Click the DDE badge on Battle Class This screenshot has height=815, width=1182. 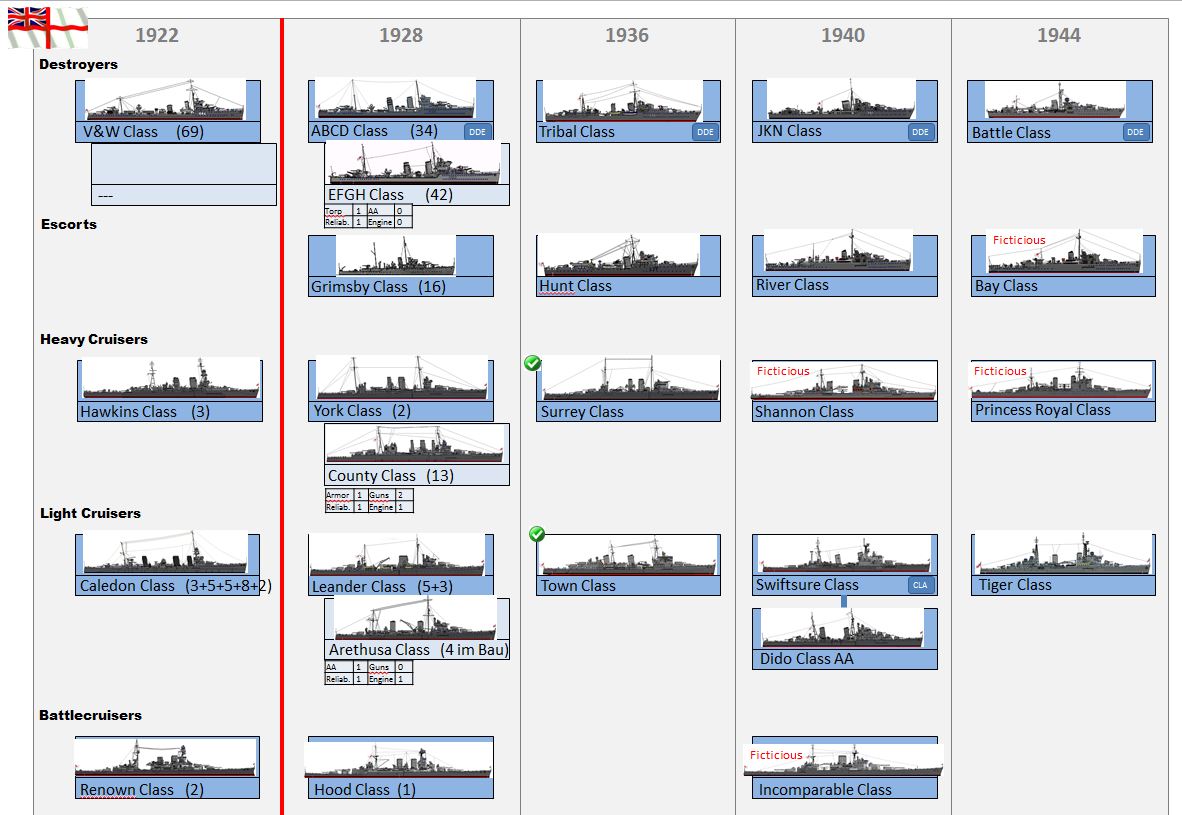click(x=1135, y=132)
